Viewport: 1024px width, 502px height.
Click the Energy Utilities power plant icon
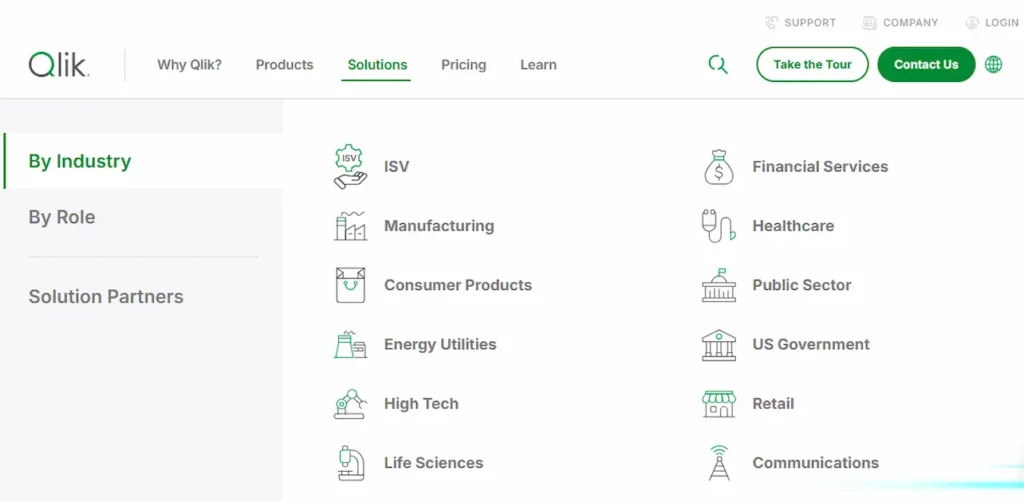[350, 344]
